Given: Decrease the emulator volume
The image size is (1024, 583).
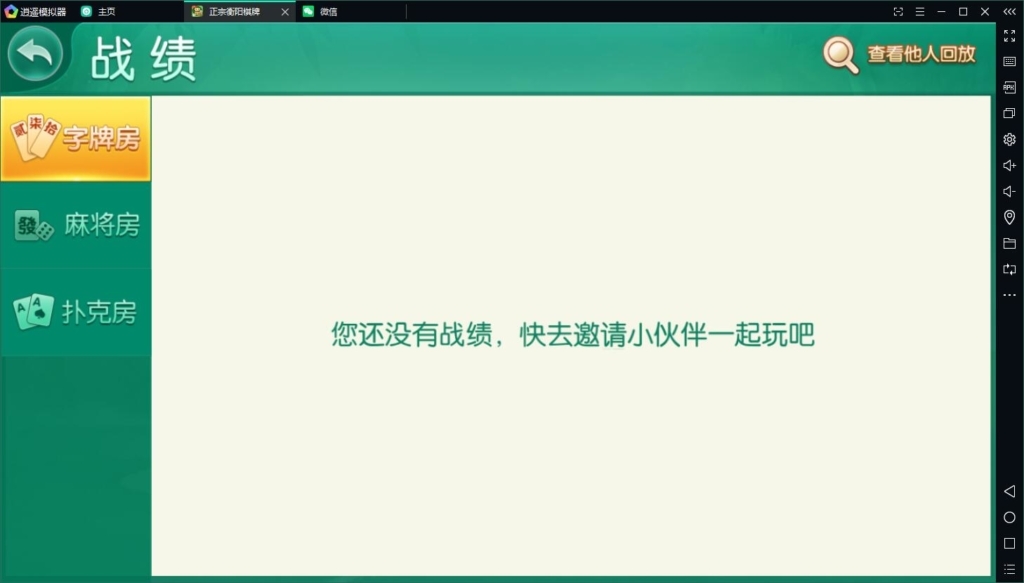Looking at the screenshot, I should click(1009, 190).
